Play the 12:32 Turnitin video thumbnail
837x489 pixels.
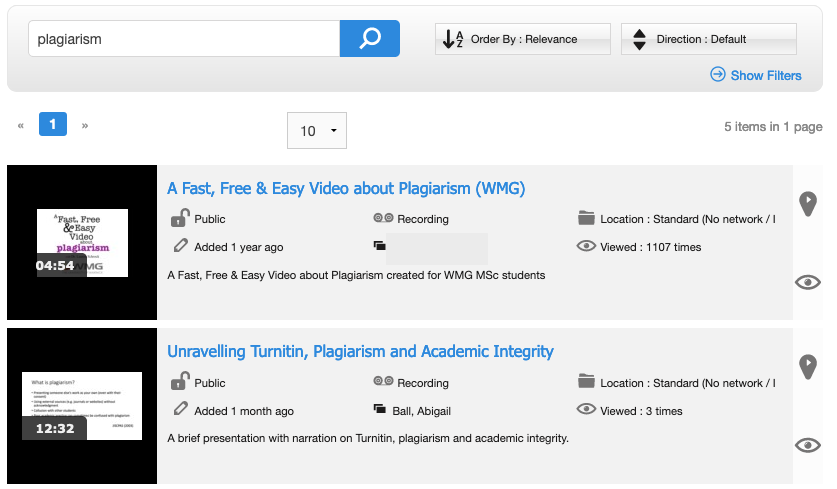click(82, 407)
